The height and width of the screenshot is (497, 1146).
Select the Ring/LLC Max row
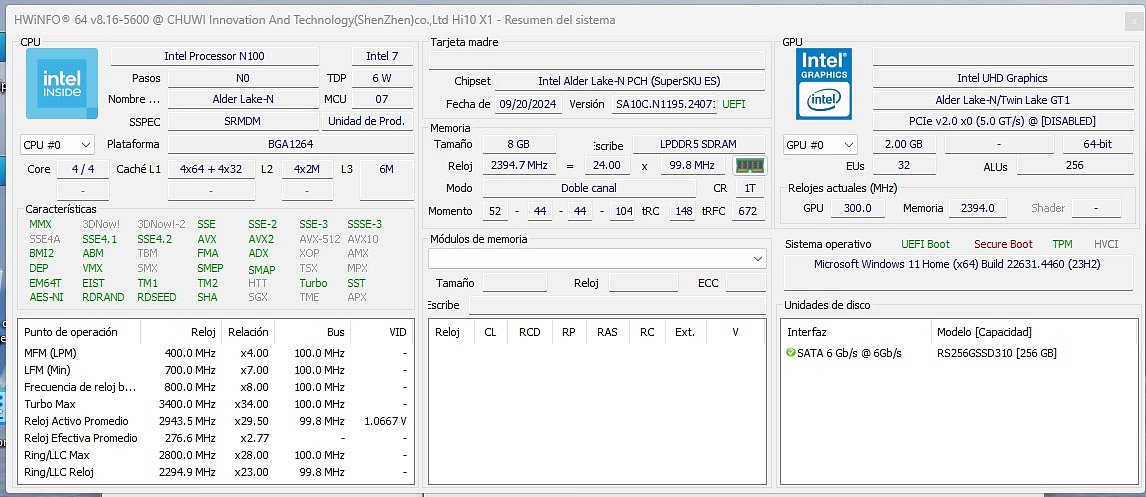click(x=216, y=455)
